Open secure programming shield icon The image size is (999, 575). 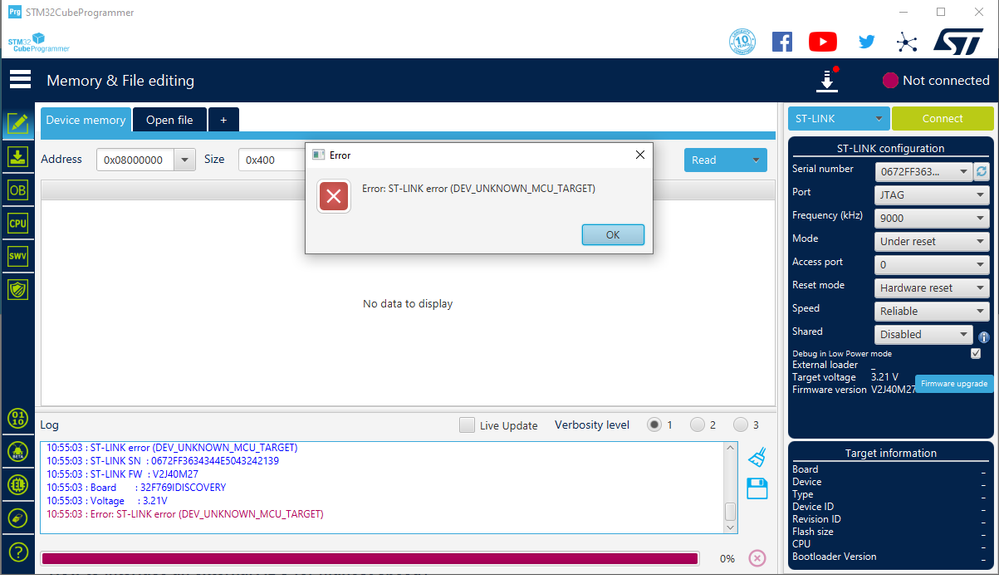tap(18, 290)
